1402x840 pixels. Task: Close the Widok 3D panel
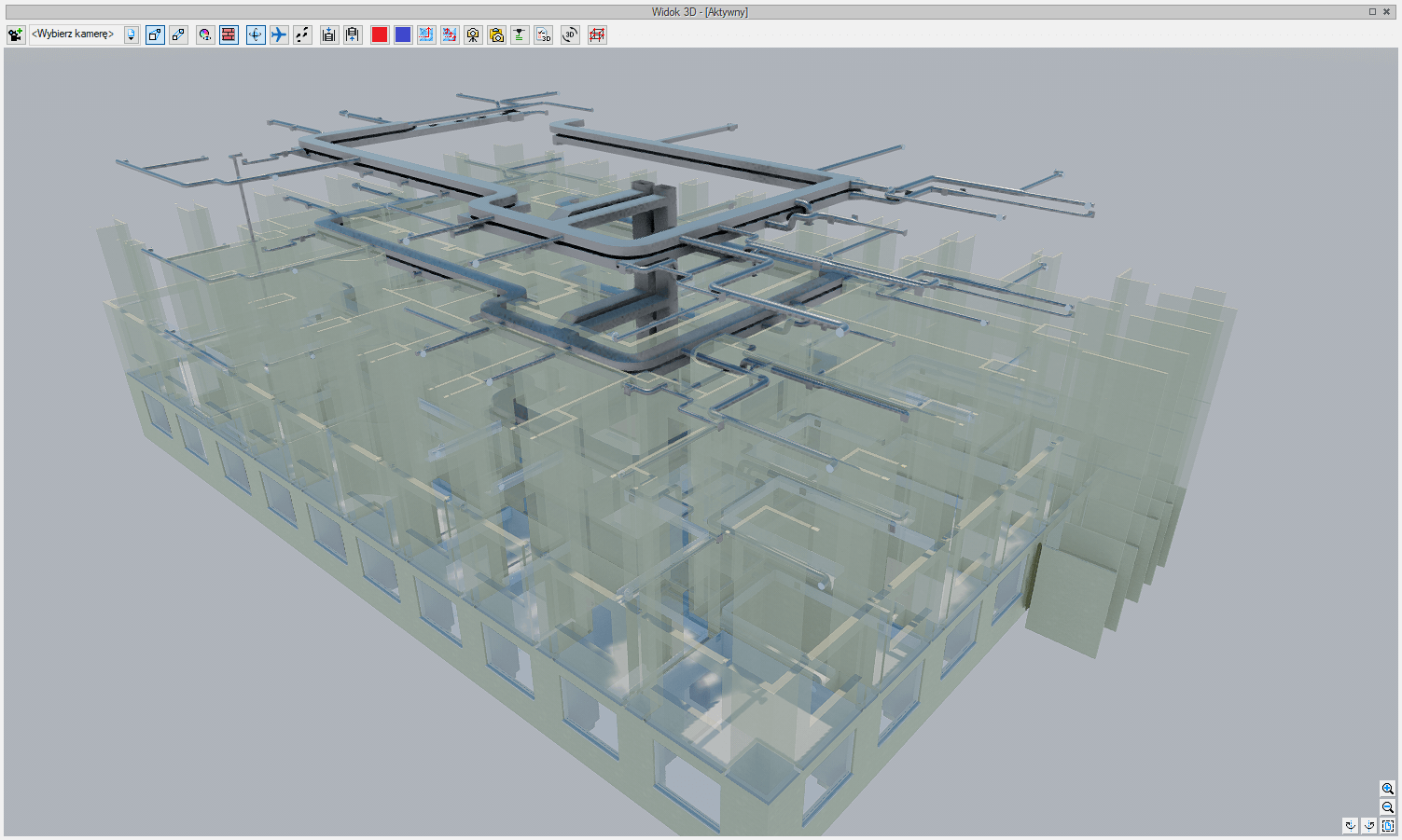pos(1386,11)
